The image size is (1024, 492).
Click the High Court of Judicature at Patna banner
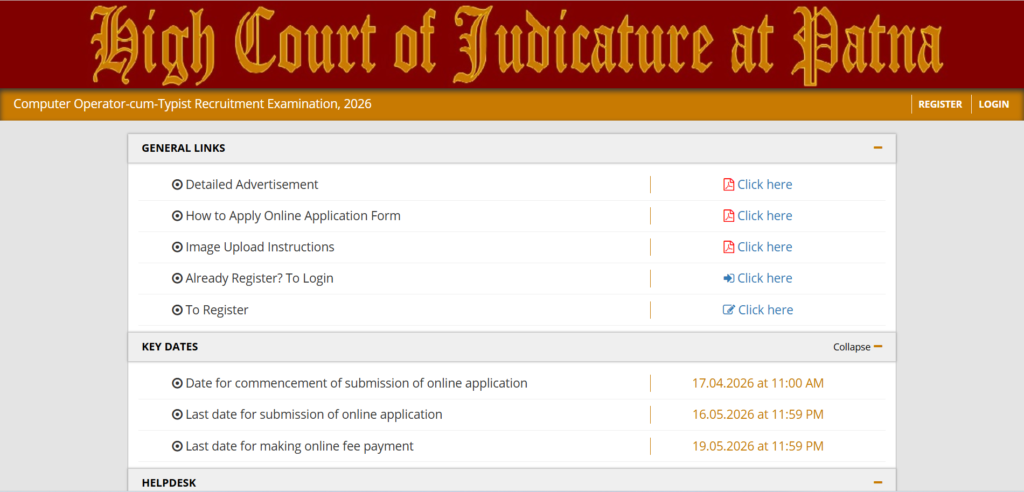coord(512,44)
